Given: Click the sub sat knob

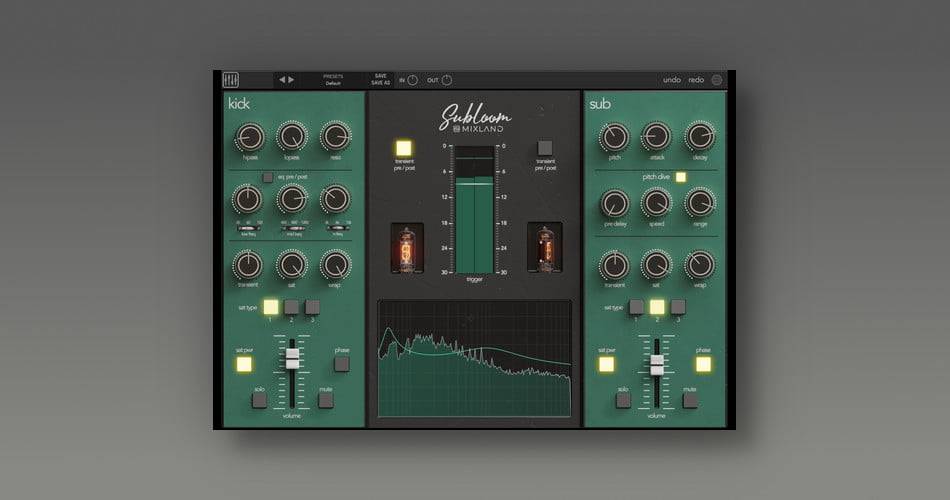Looking at the screenshot, I should coord(657,265).
